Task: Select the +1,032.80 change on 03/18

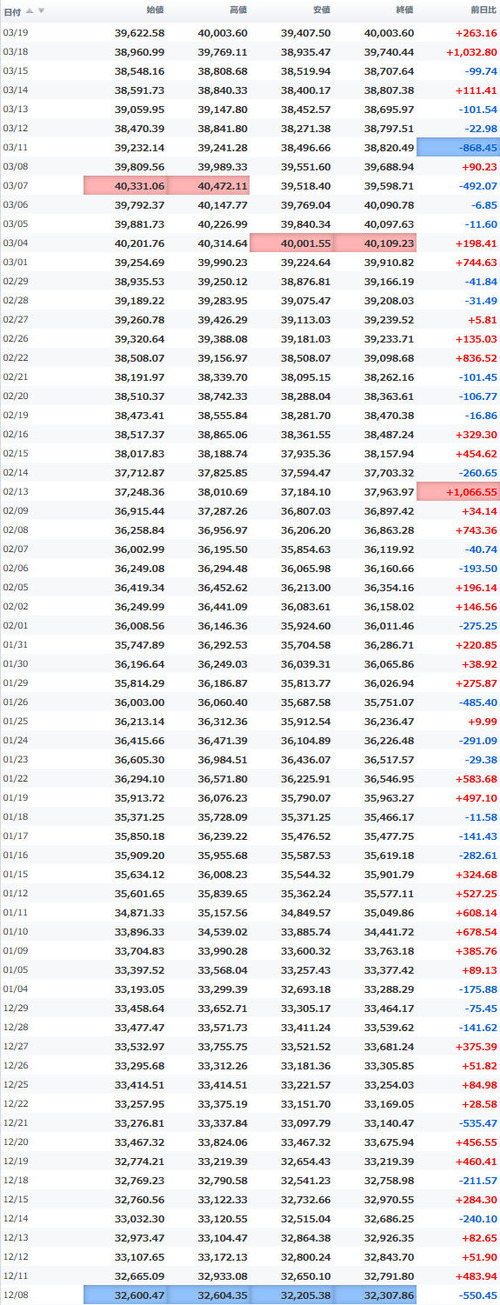Action: [x=471, y=50]
